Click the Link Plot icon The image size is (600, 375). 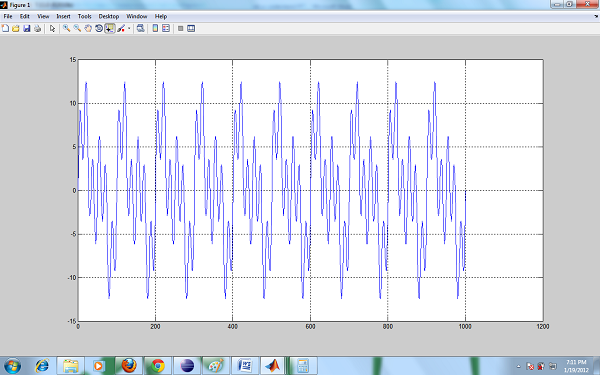(x=140, y=28)
